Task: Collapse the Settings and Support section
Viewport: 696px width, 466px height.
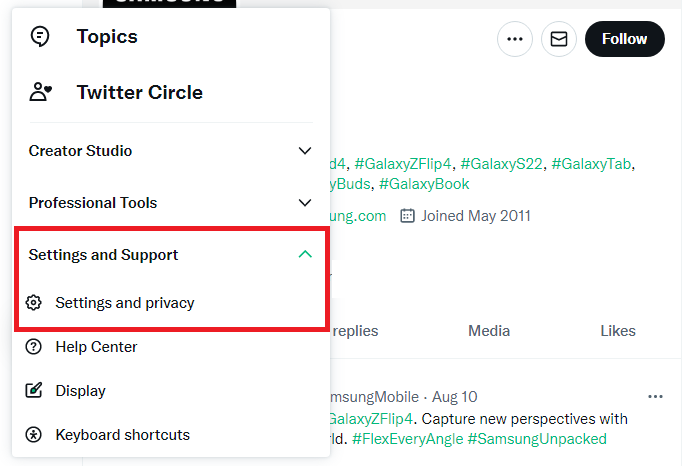Action: [305, 254]
